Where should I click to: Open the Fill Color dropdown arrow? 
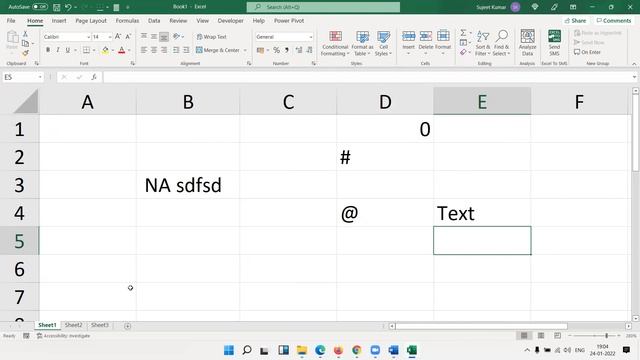point(113,50)
